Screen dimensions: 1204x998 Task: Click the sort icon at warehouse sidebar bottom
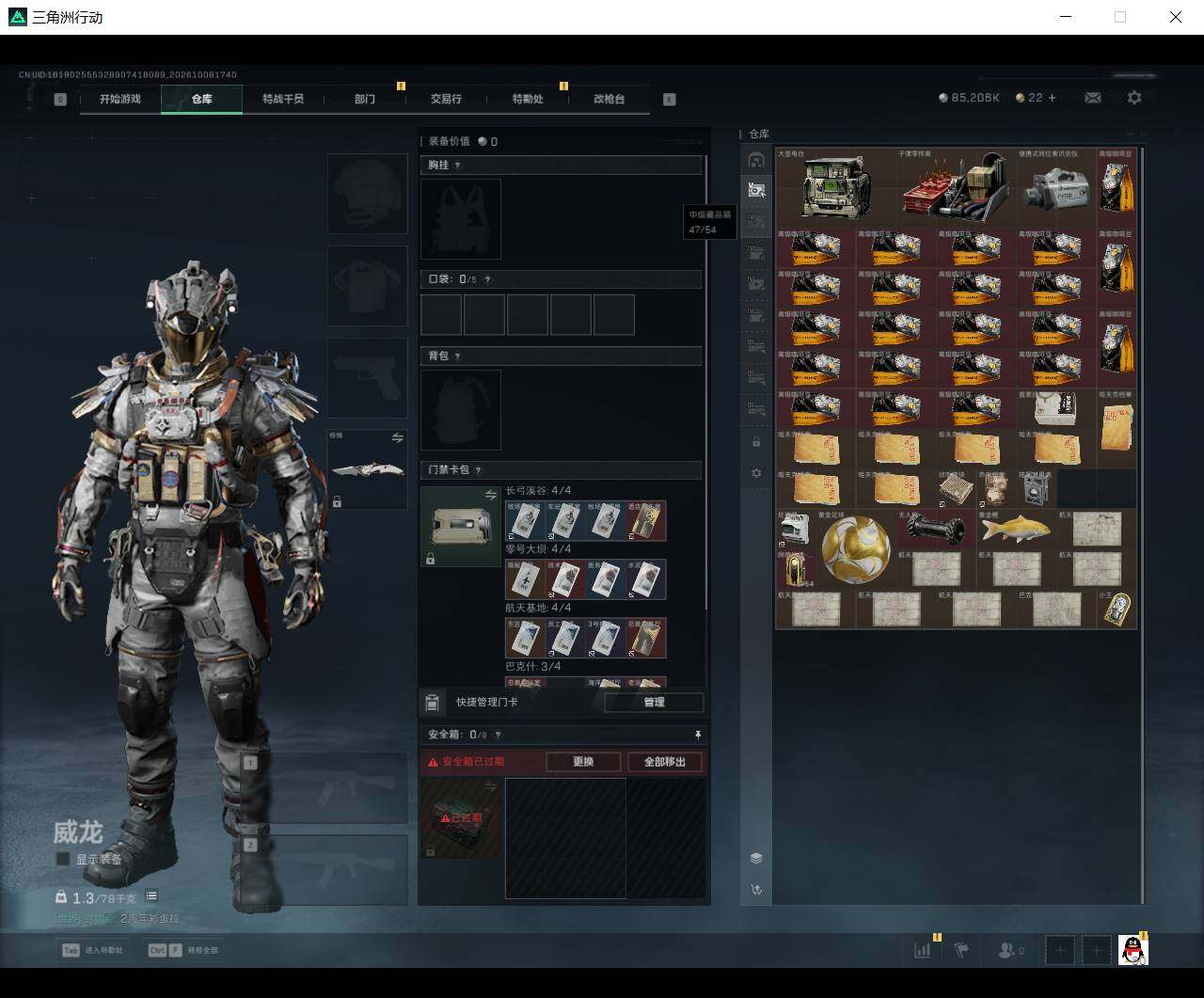tap(756, 890)
